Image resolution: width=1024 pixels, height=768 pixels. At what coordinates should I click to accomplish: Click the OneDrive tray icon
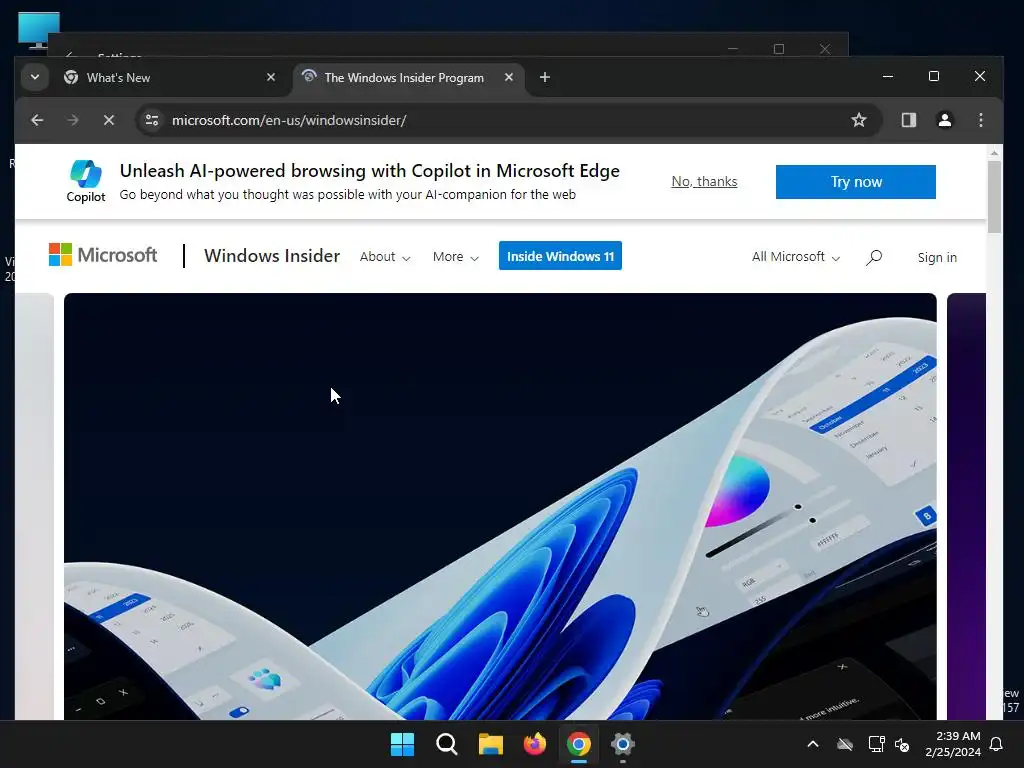click(845, 744)
